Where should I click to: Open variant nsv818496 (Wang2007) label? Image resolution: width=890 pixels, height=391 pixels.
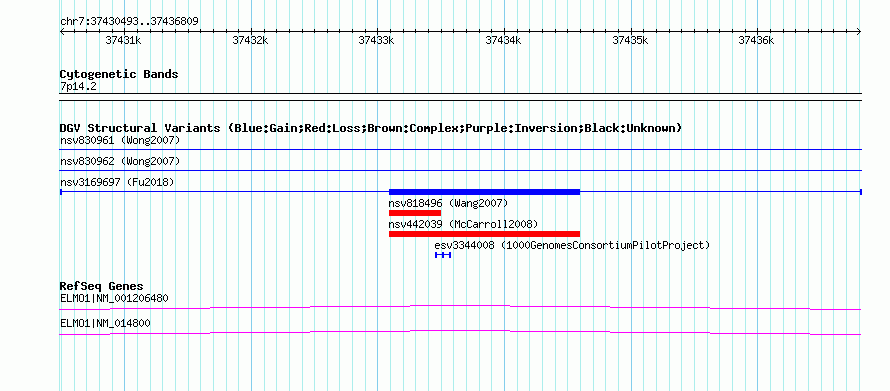click(x=448, y=203)
